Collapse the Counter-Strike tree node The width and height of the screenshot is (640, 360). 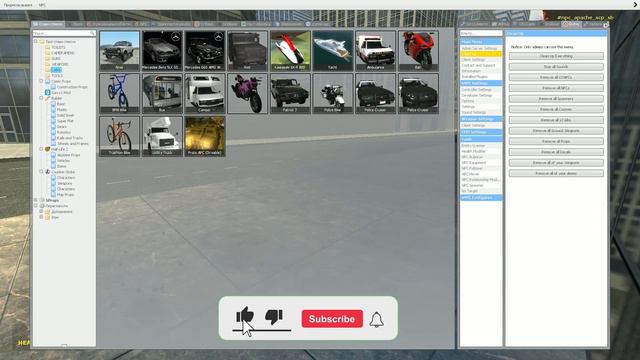(41, 172)
